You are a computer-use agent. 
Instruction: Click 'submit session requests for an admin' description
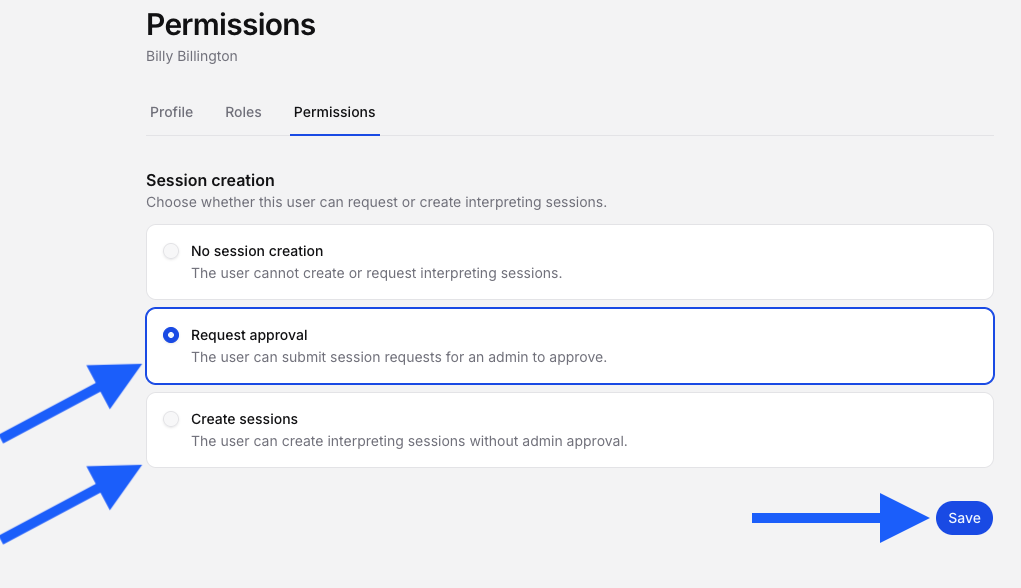coord(399,357)
